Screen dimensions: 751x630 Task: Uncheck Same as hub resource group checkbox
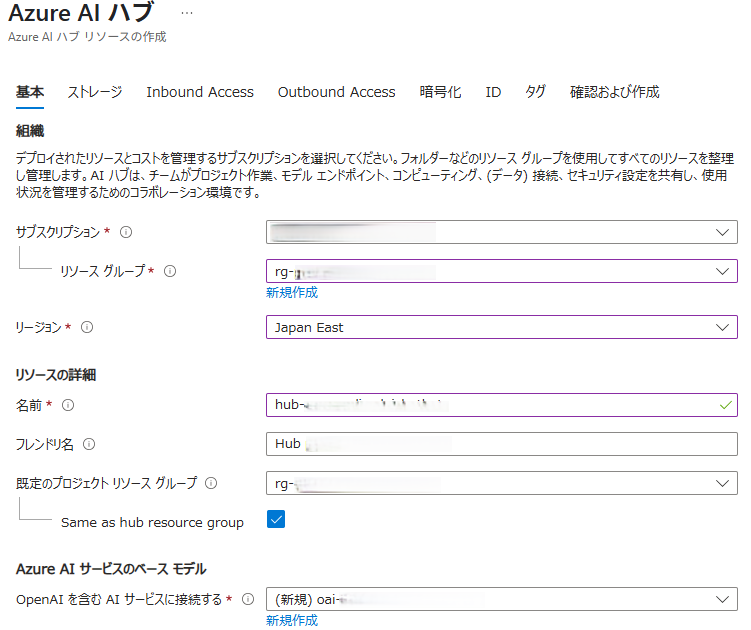[x=276, y=519]
